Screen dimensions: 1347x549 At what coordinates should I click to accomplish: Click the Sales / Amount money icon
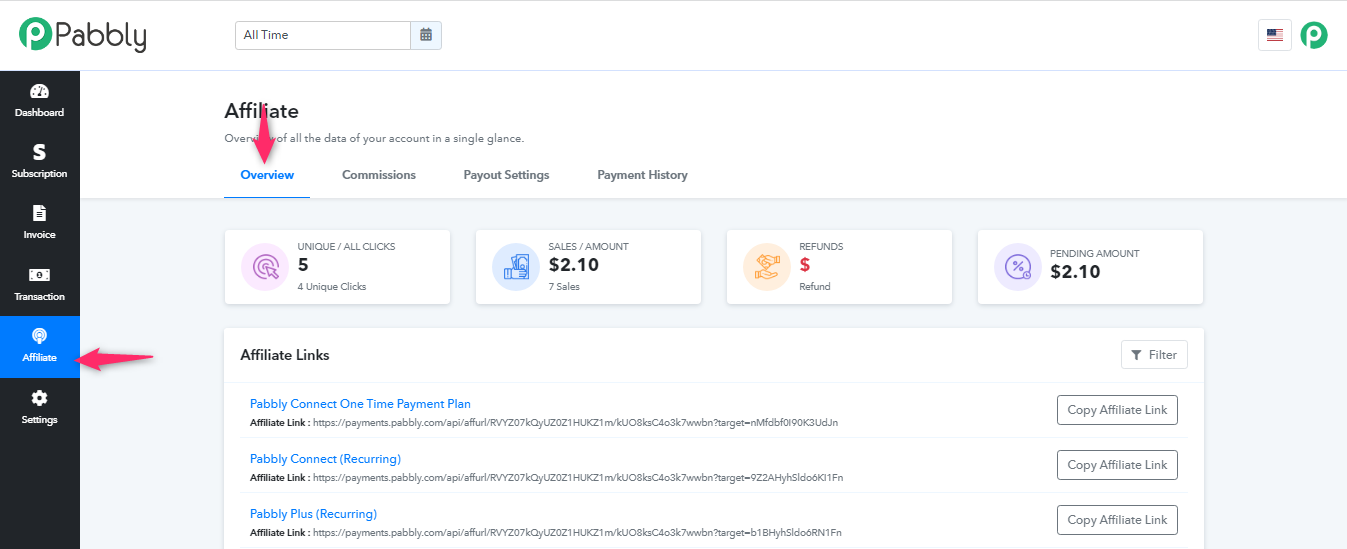[x=516, y=268]
